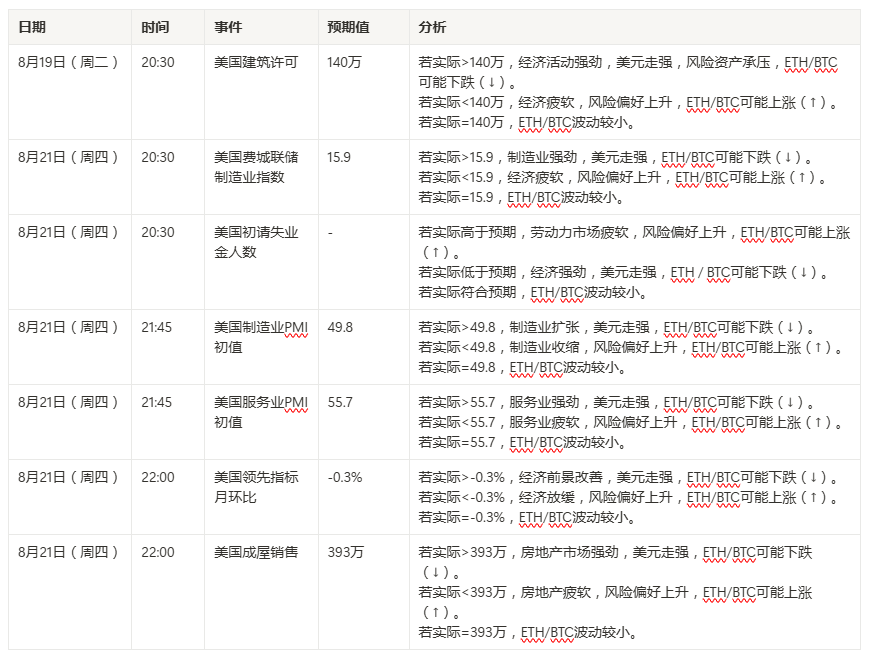This screenshot has height=656, width=874.
Task: Select the 8月19日（周二）date cell
Action: click(68, 62)
